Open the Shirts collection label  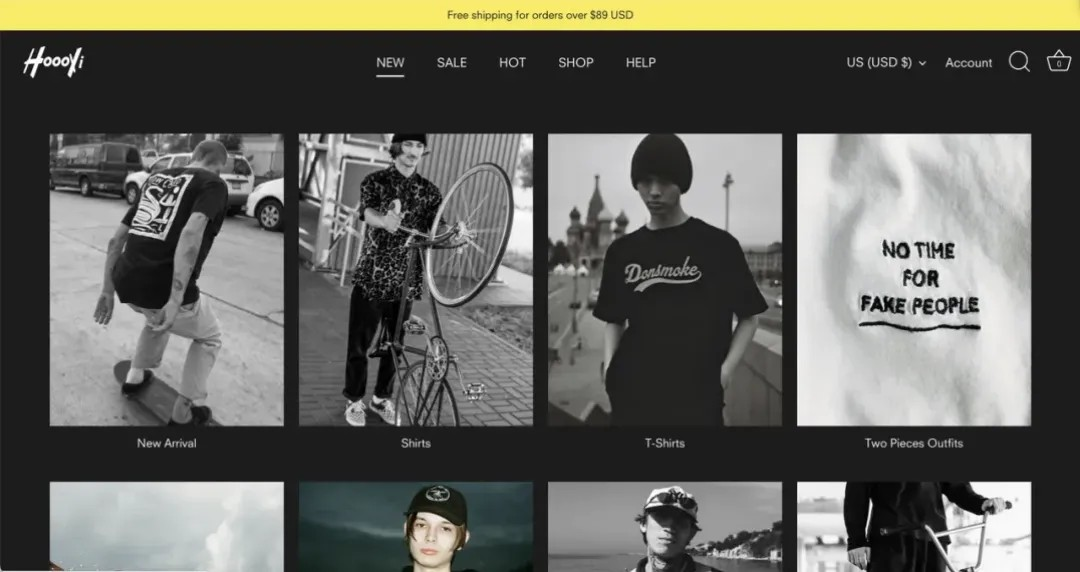tap(415, 443)
